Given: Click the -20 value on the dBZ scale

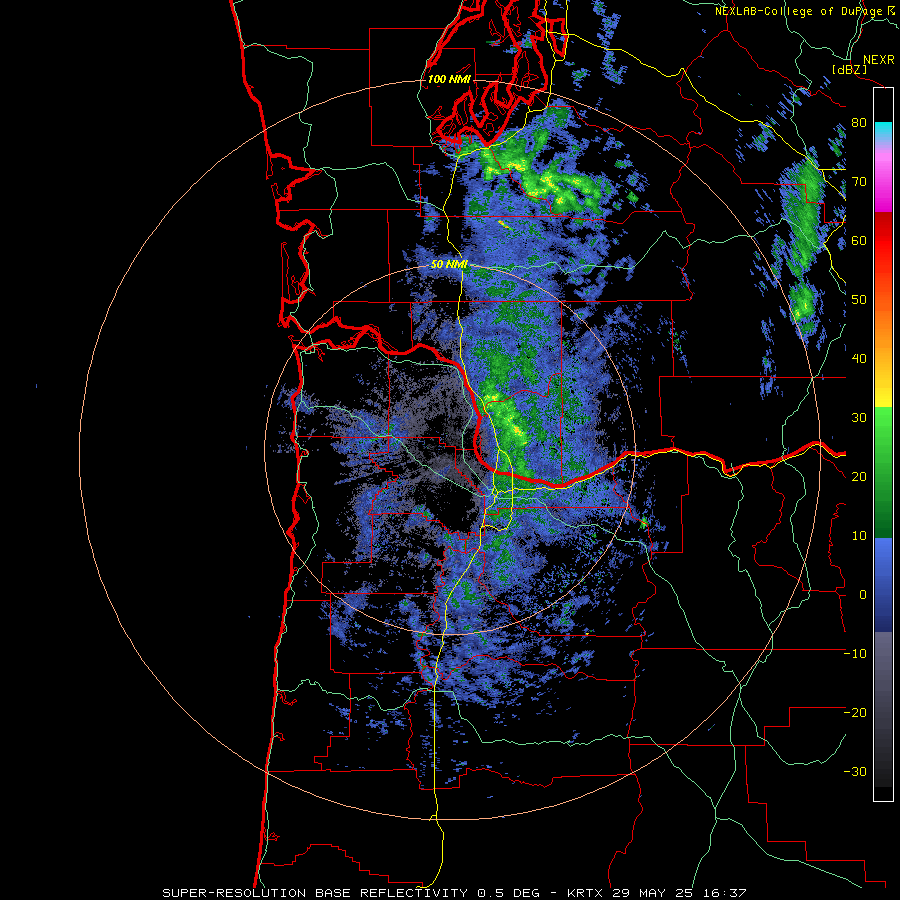Looking at the screenshot, I should pyautogui.click(x=855, y=712).
